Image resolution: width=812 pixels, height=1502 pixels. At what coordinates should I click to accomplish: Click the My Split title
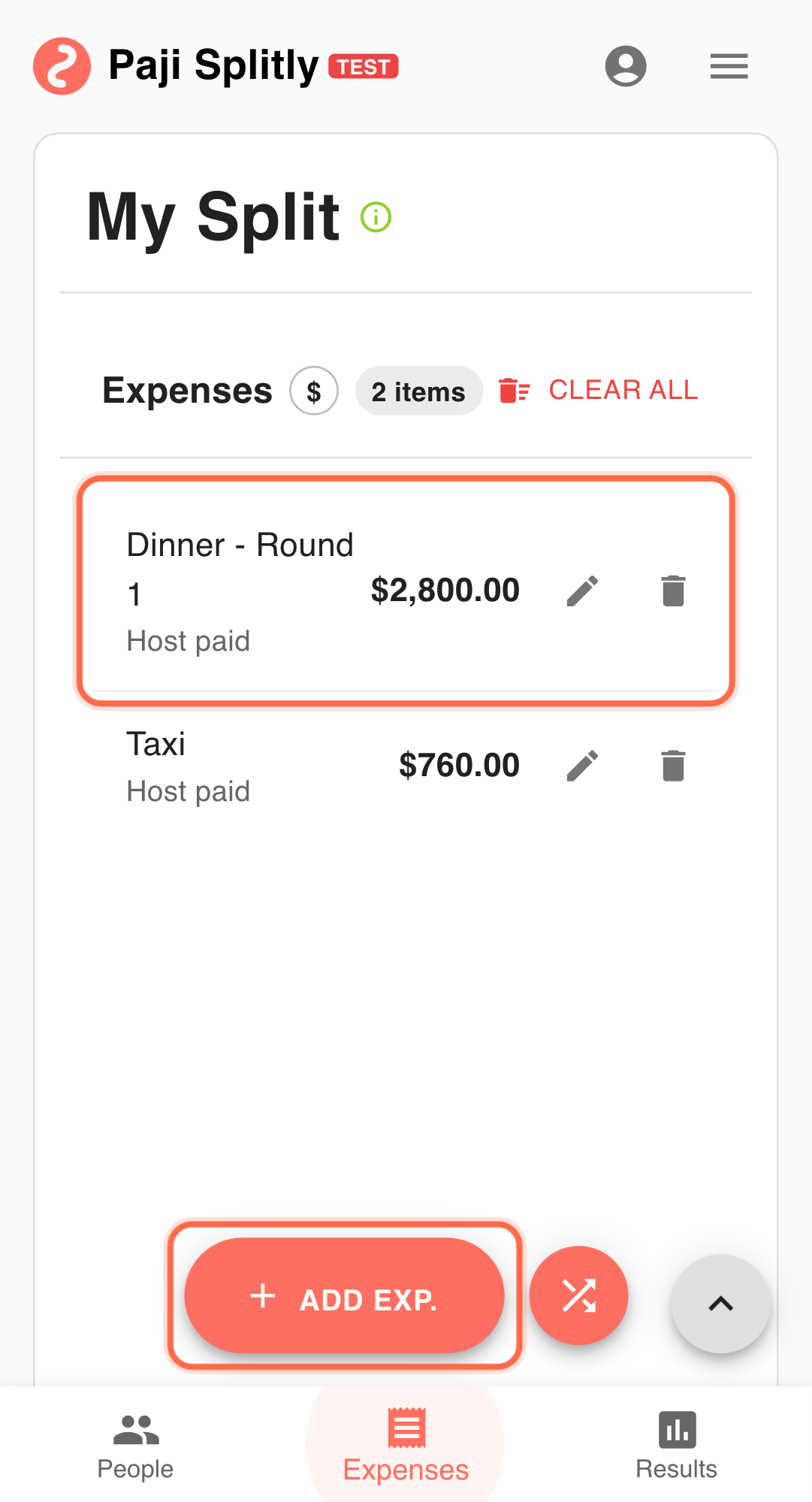(213, 217)
